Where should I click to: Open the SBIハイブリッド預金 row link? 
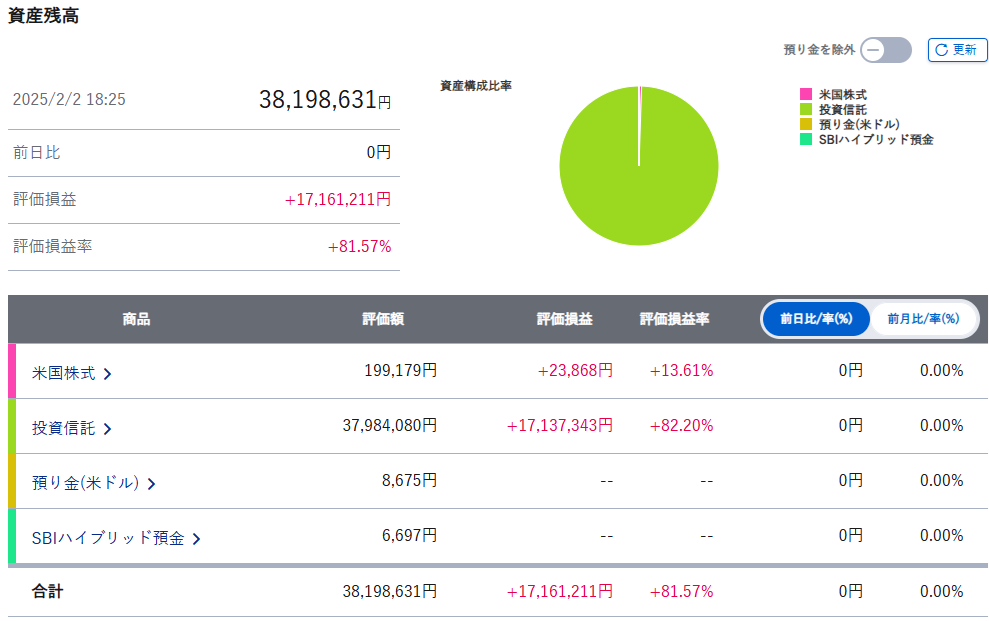point(108,538)
